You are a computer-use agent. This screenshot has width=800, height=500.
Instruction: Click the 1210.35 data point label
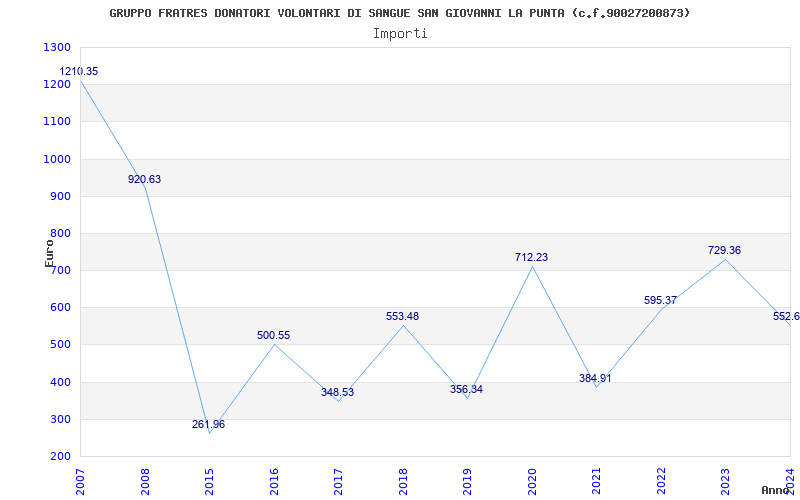79,72
